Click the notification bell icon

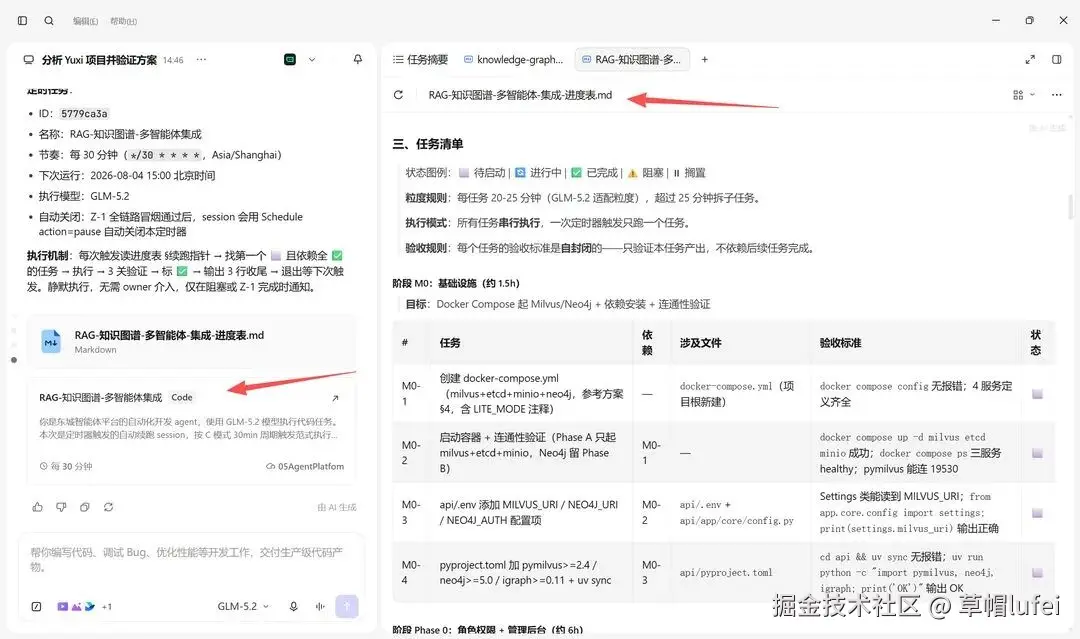coord(357,59)
